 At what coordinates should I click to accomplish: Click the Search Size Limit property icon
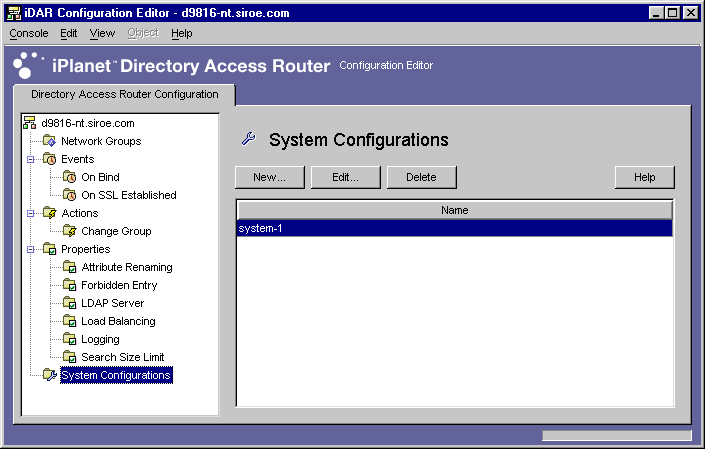click(69, 356)
